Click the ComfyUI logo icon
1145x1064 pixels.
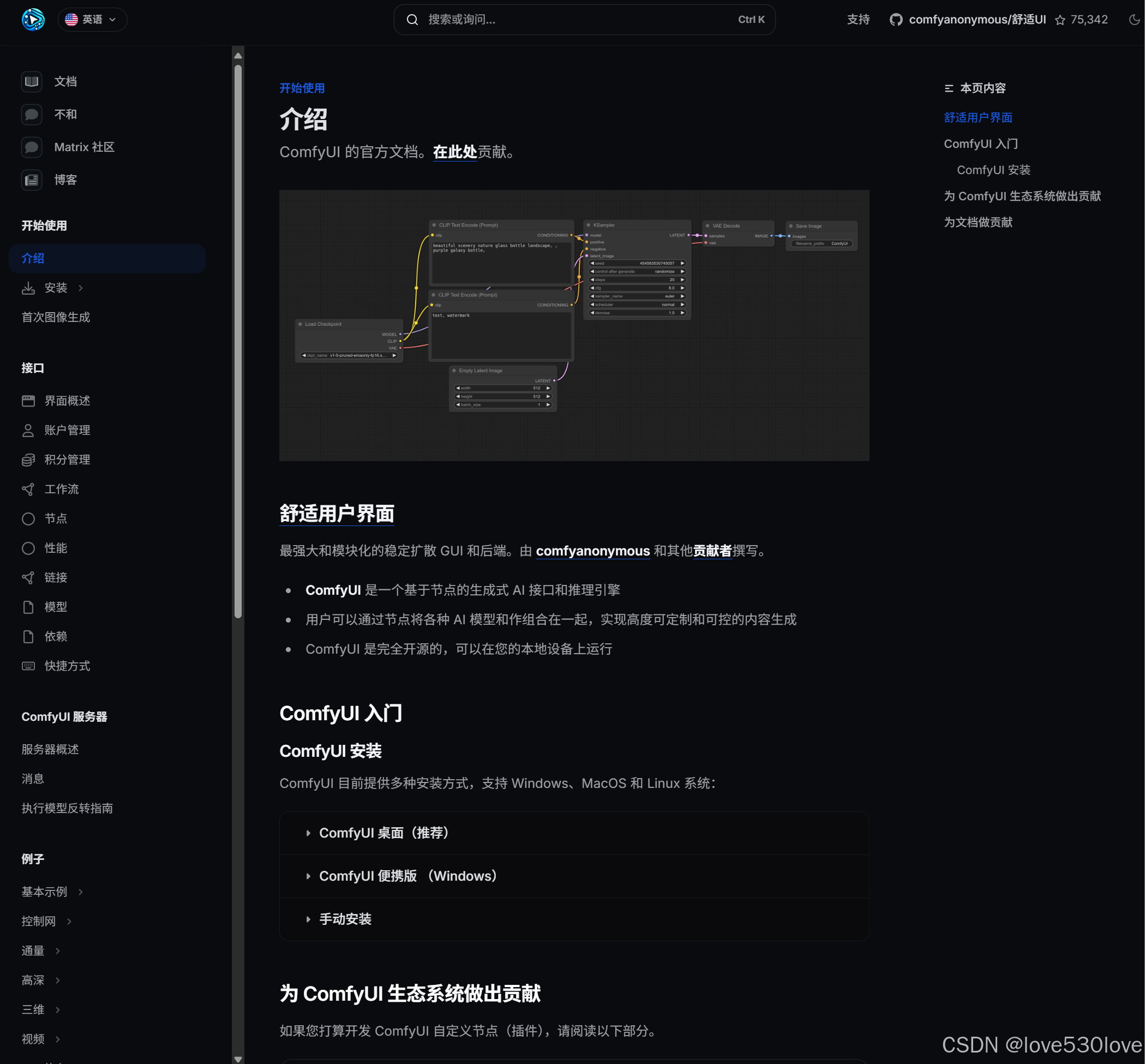pos(33,20)
